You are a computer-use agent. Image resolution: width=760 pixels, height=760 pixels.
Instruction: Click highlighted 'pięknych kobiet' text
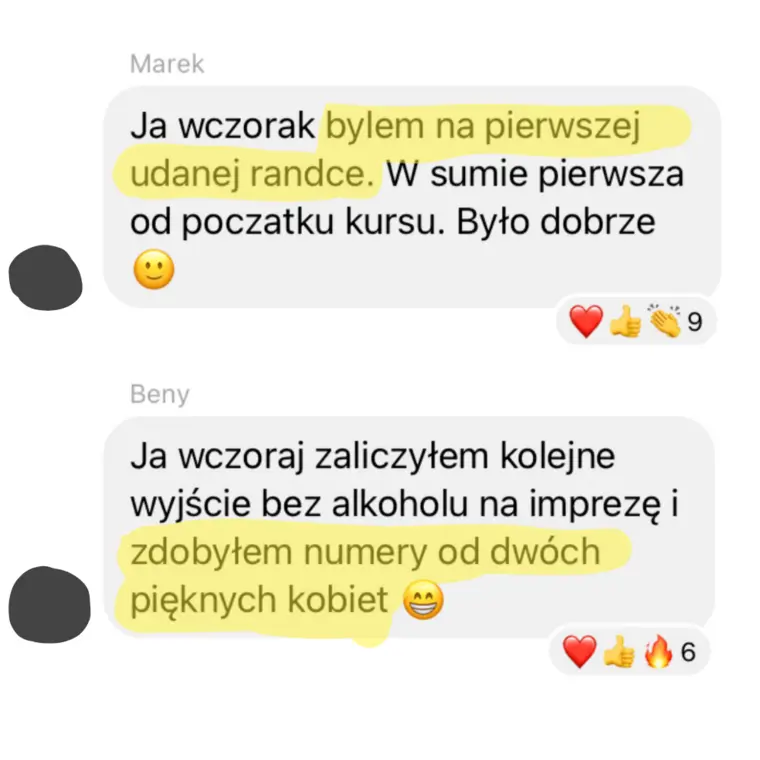click(259, 601)
